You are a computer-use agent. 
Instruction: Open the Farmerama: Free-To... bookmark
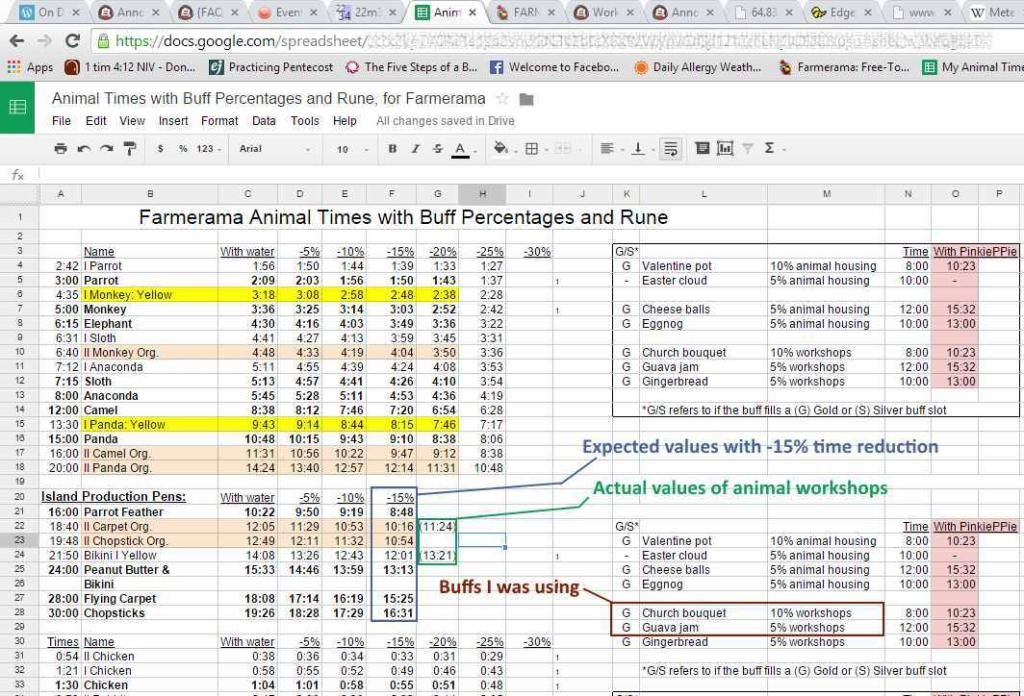click(843, 67)
